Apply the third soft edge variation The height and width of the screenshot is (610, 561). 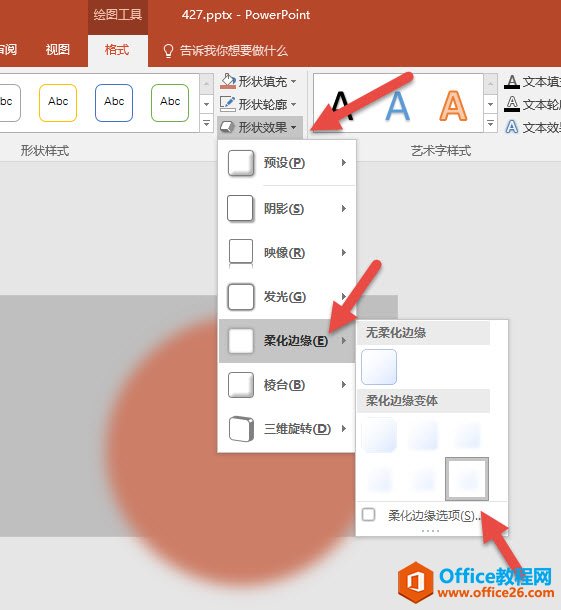coord(467,435)
